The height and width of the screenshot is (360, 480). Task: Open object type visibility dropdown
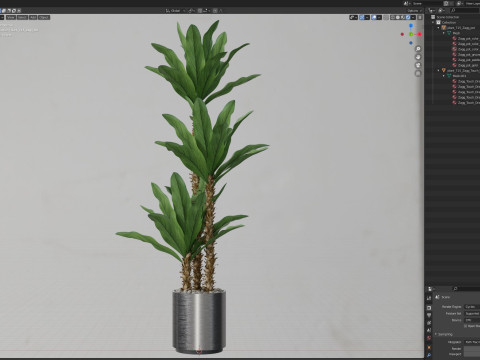point(353,17)
